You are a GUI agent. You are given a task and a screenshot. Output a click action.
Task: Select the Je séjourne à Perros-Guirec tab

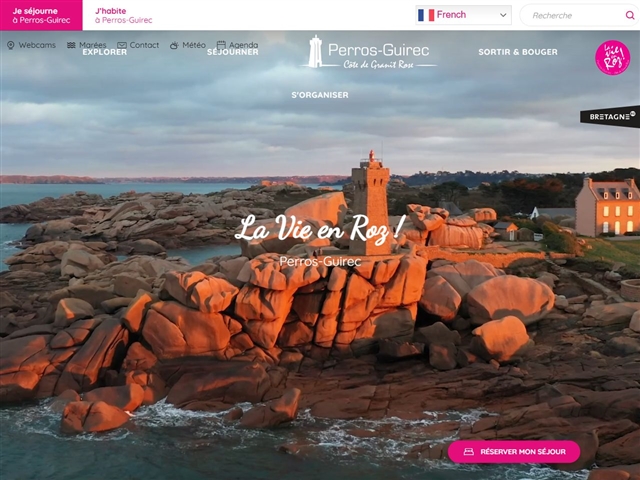coord(41,15)
